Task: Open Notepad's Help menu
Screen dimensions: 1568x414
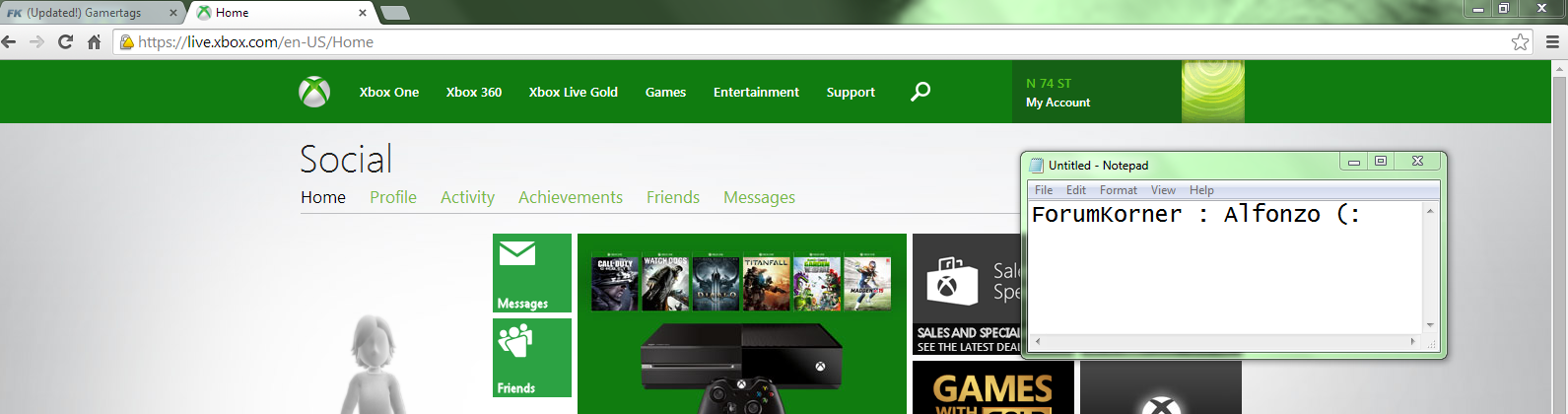Action: (1201, 190)
